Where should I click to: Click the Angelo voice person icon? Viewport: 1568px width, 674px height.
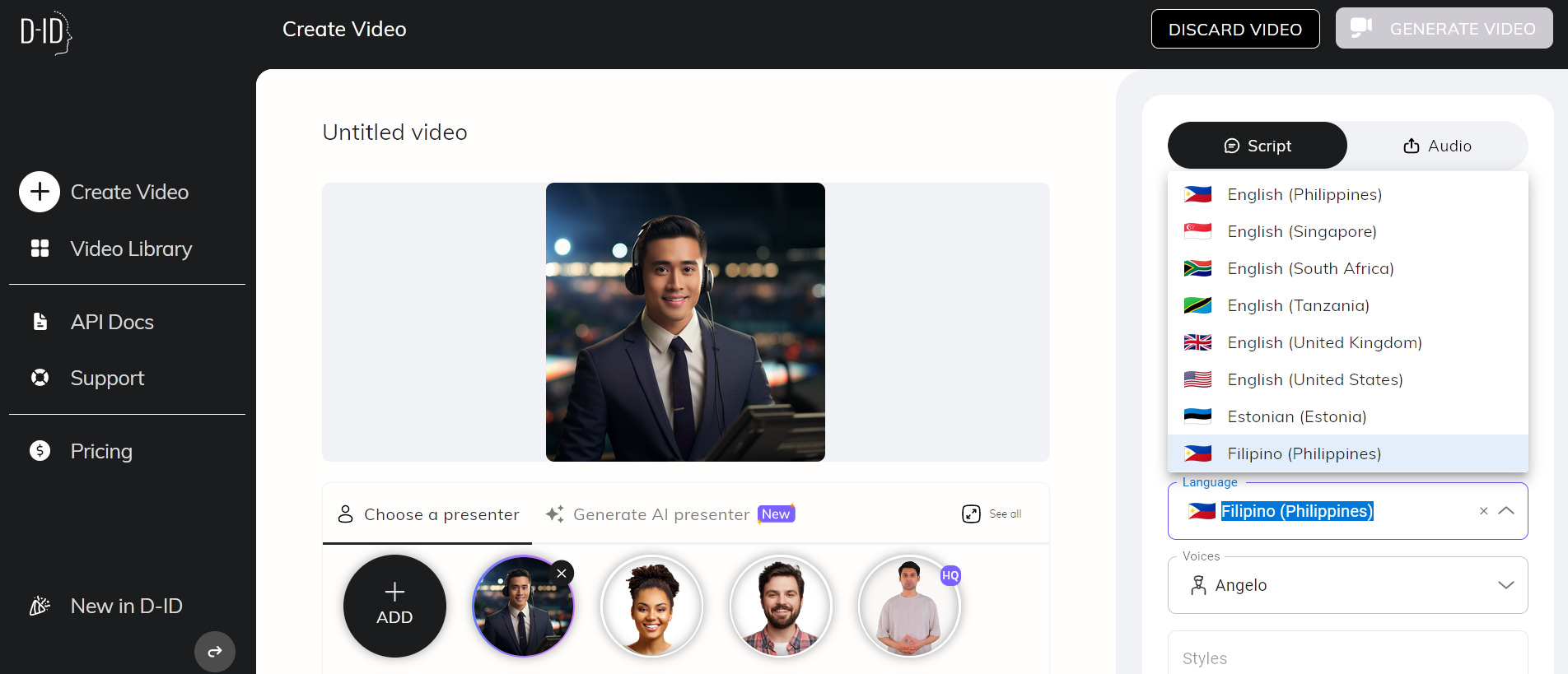[x=1198, y=585]
